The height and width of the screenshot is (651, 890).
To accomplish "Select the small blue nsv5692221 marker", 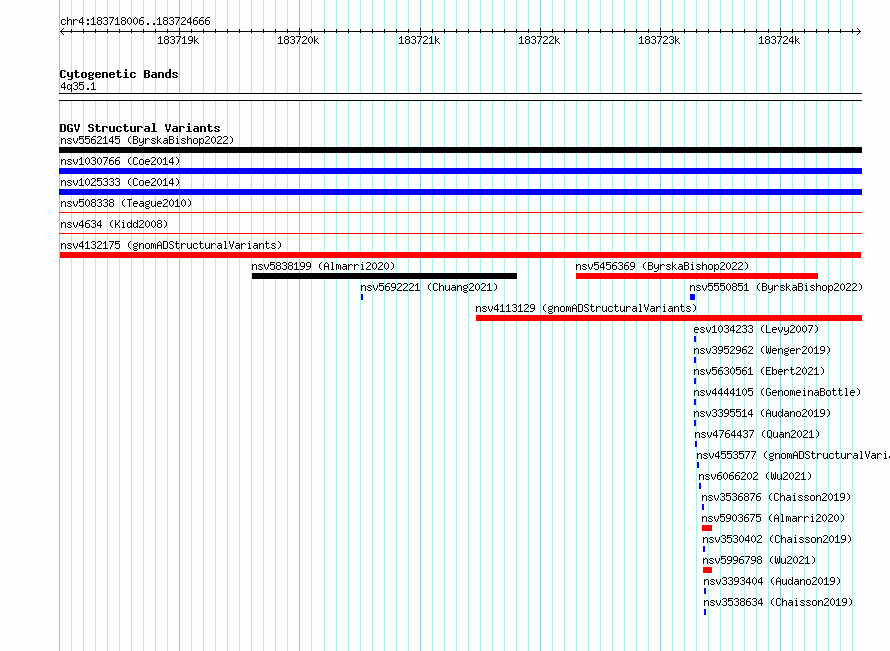I will click(362, 297).
